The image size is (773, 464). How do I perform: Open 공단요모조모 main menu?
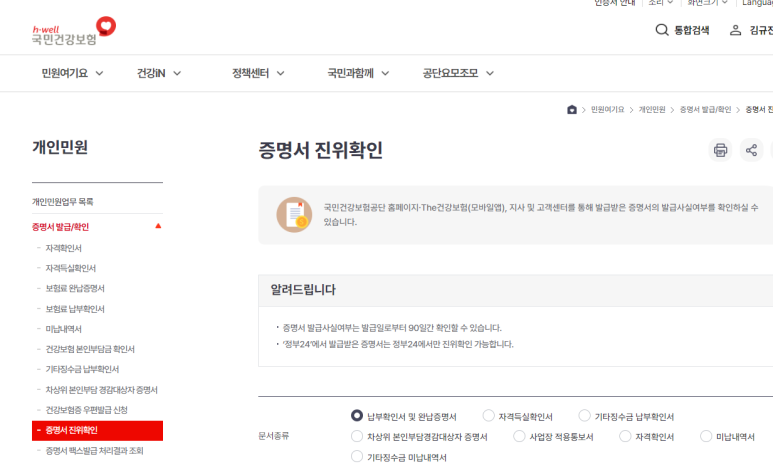click(x=450, y=73)
